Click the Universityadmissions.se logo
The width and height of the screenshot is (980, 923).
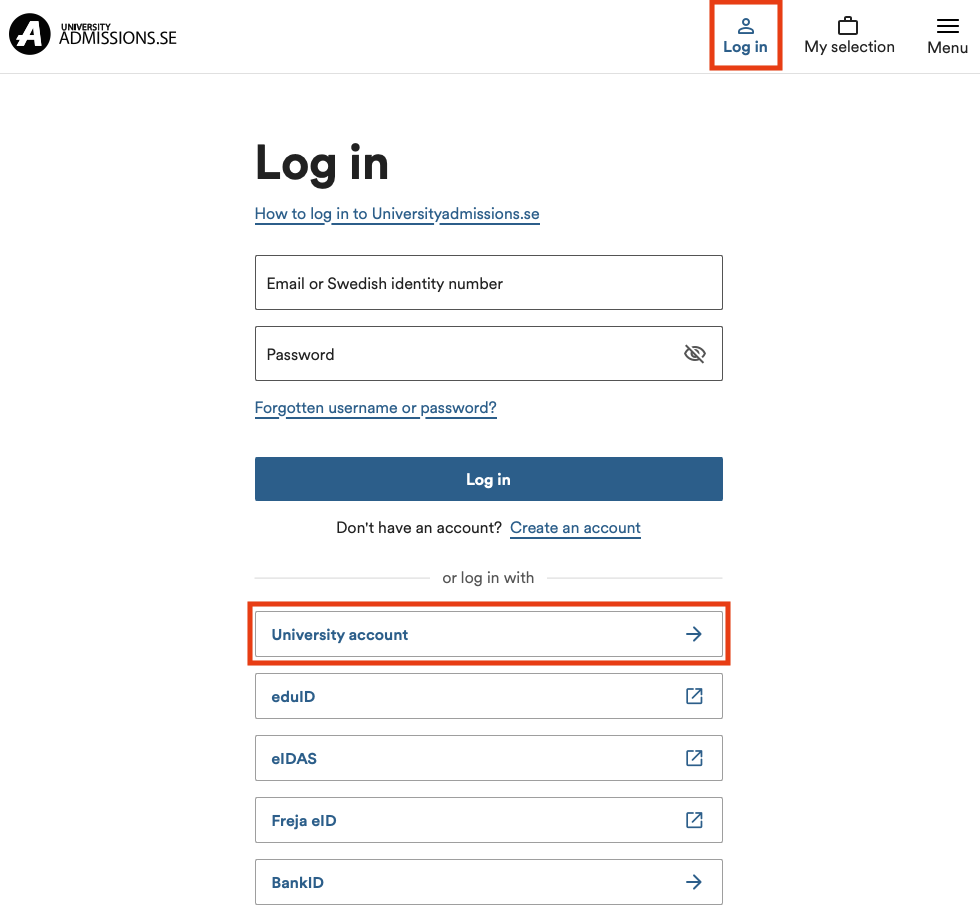92,34
